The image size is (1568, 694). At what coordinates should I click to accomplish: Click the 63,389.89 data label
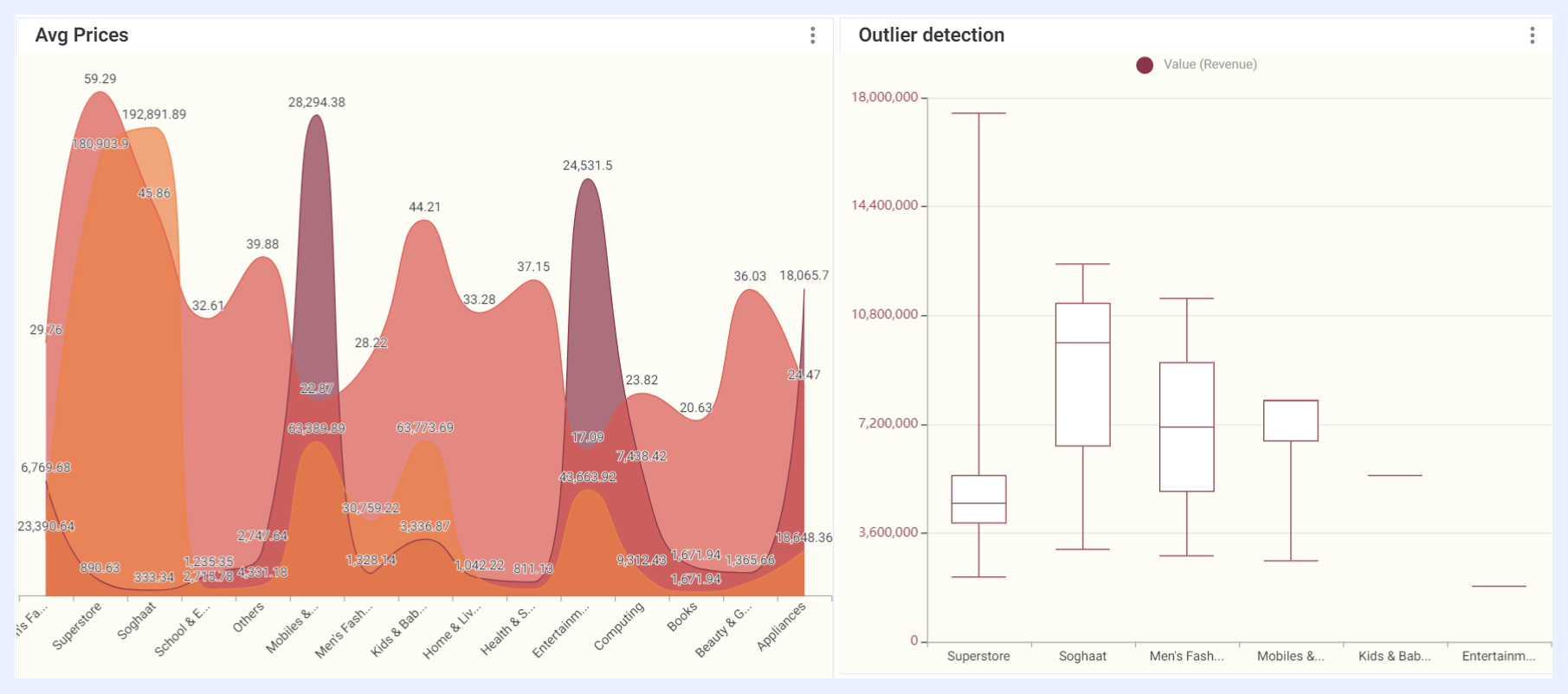pos(316,428)
